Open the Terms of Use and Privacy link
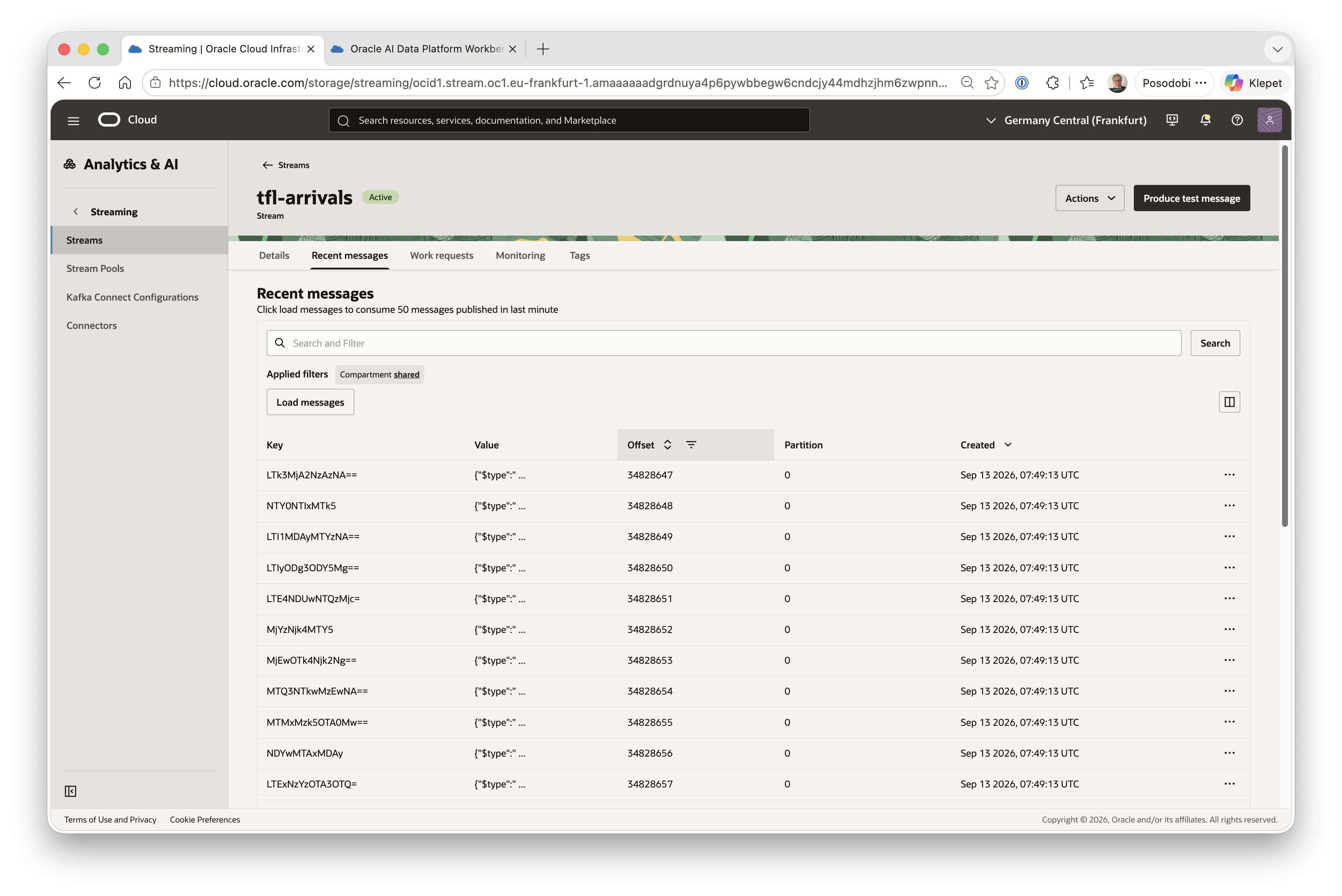 click(110, 820)
